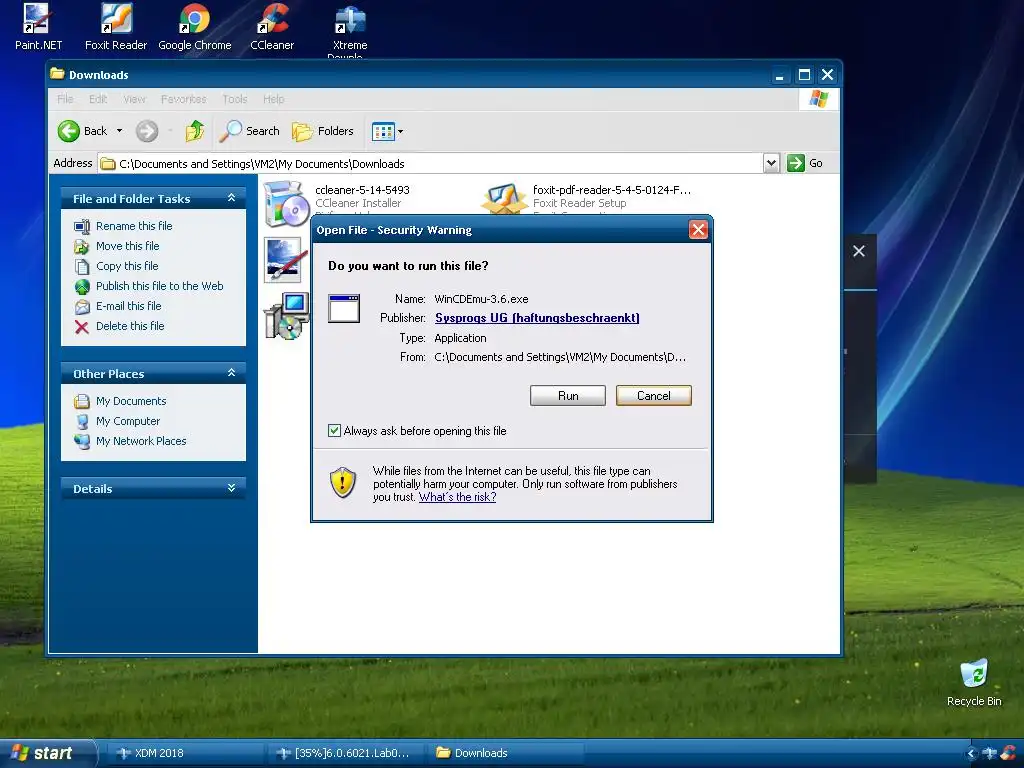Click the WinCDEmu-3.6.exe file name text
Image resolution: width=1024 pixels, height=768 pixels.
point(481,299)
